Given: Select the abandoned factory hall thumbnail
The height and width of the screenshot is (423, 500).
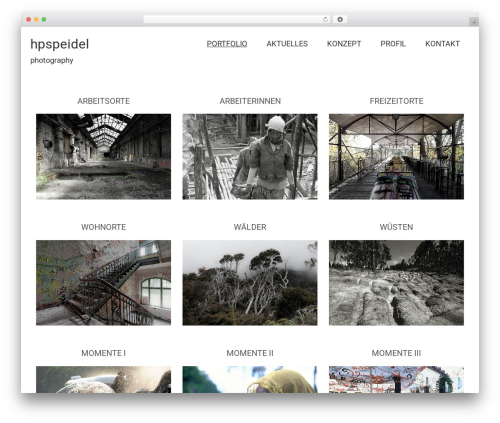Looking at the screenshot, I should pyautogui.click(x=104, y=157).
